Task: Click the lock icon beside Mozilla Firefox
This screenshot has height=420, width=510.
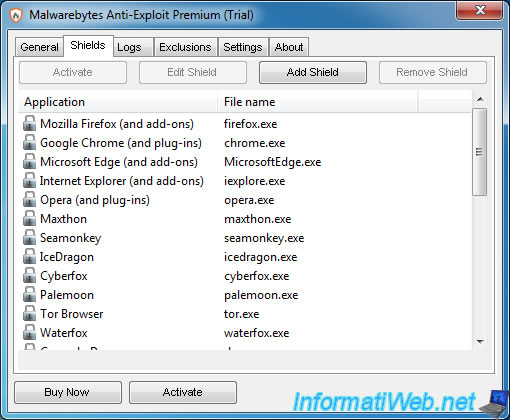Action: coord(29,123)
